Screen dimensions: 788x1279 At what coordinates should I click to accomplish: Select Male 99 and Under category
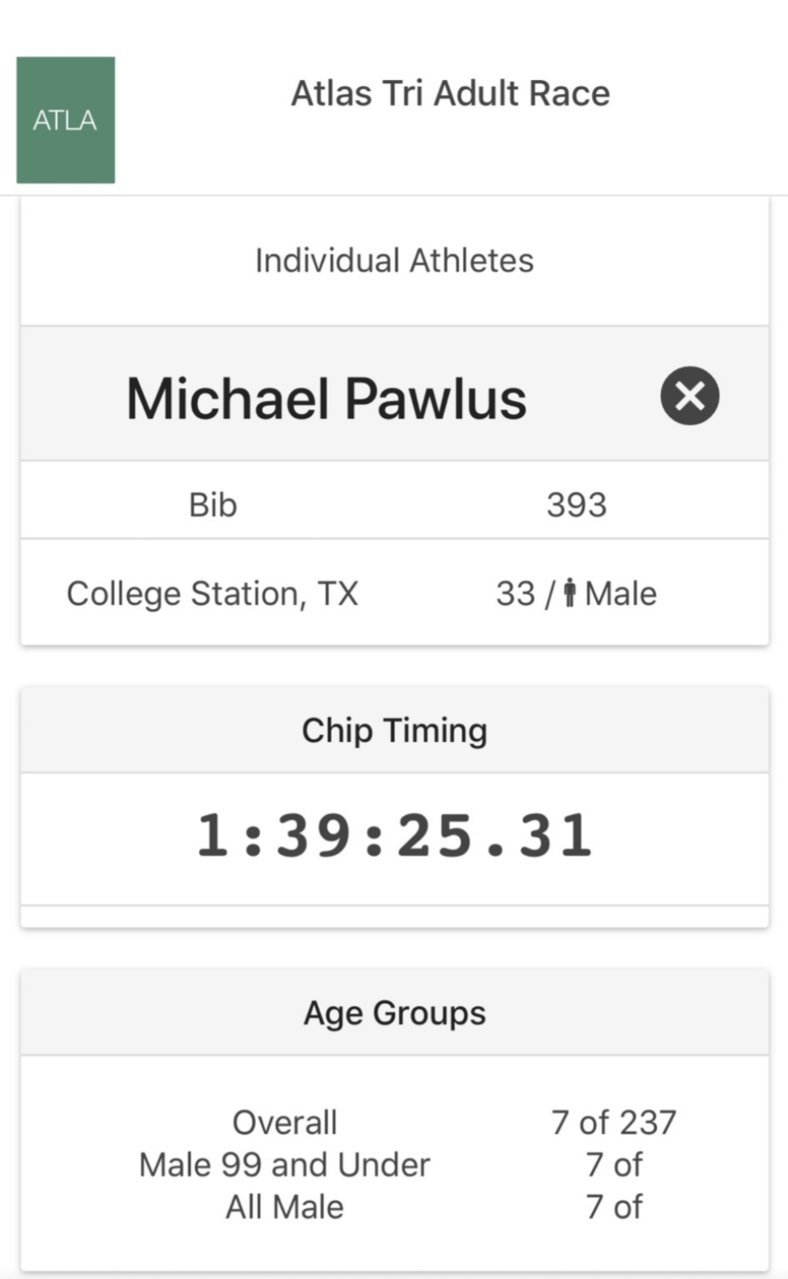pyautogui.click(x=285, y=1164)
